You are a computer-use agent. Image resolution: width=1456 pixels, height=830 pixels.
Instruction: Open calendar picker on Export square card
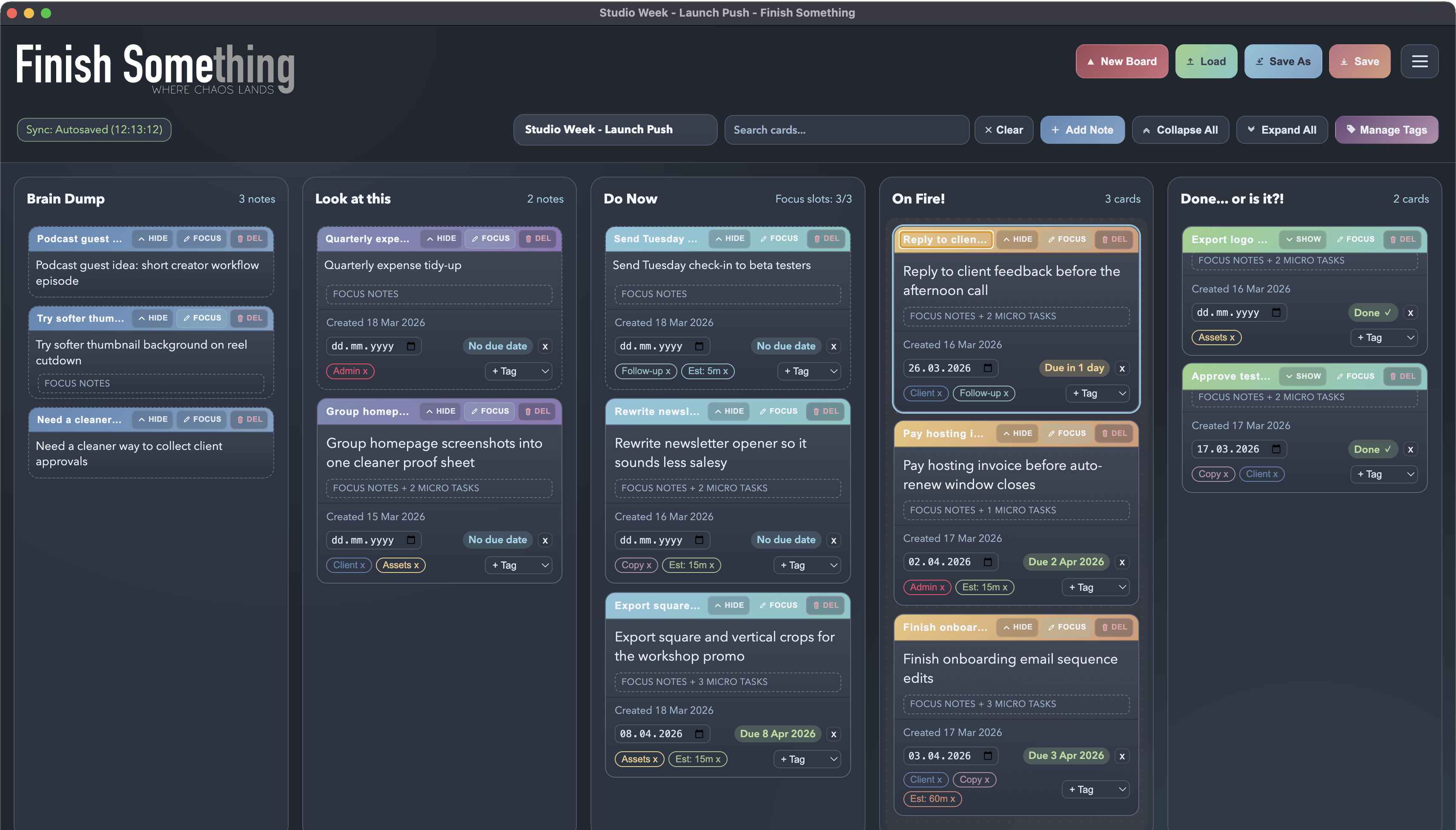[x=699, y=734]
